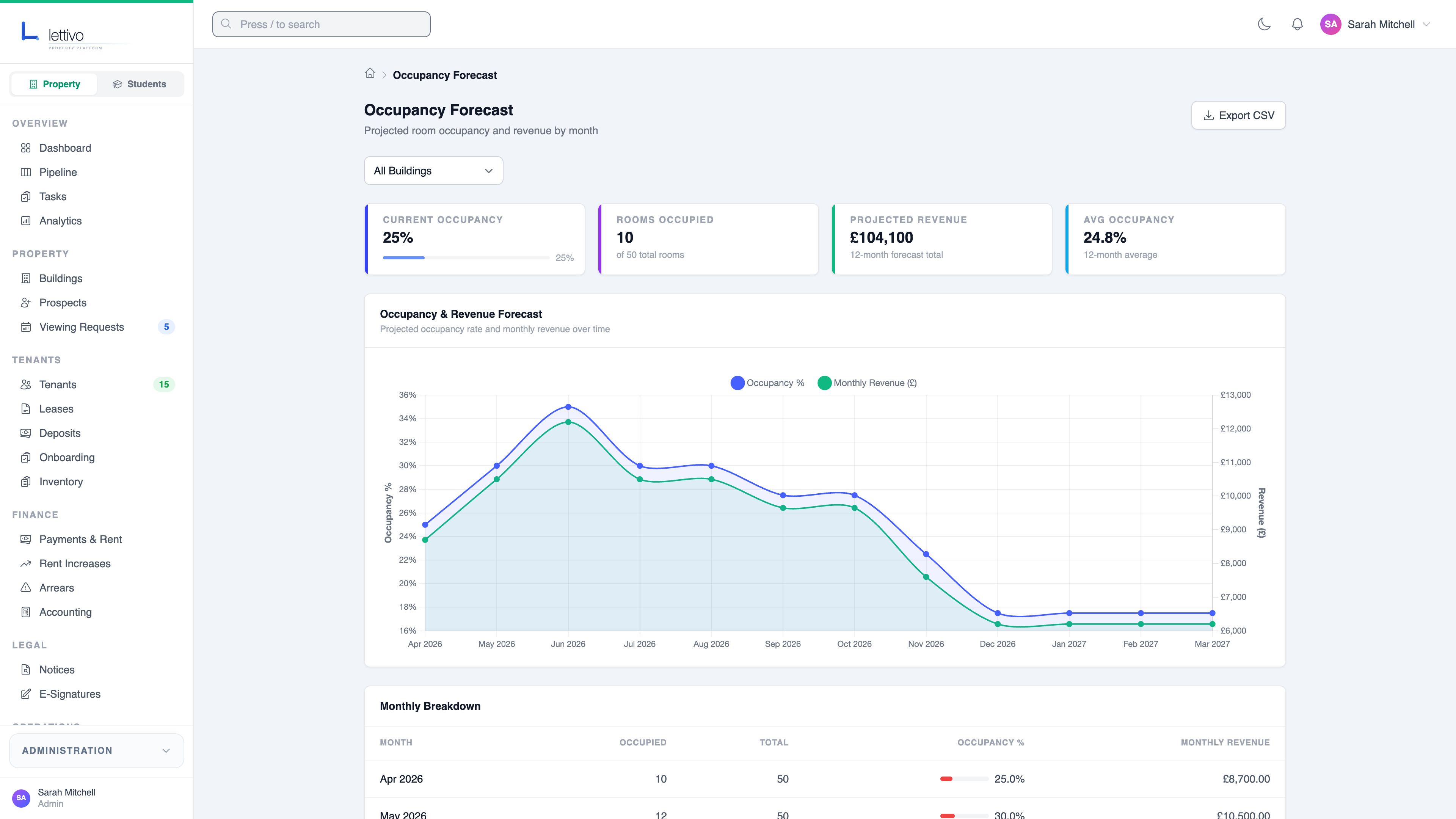Image resolution: width=1456 pixels, height=819 pixels.
Task: Open the Deposits page icon
Action: point(26,433)
